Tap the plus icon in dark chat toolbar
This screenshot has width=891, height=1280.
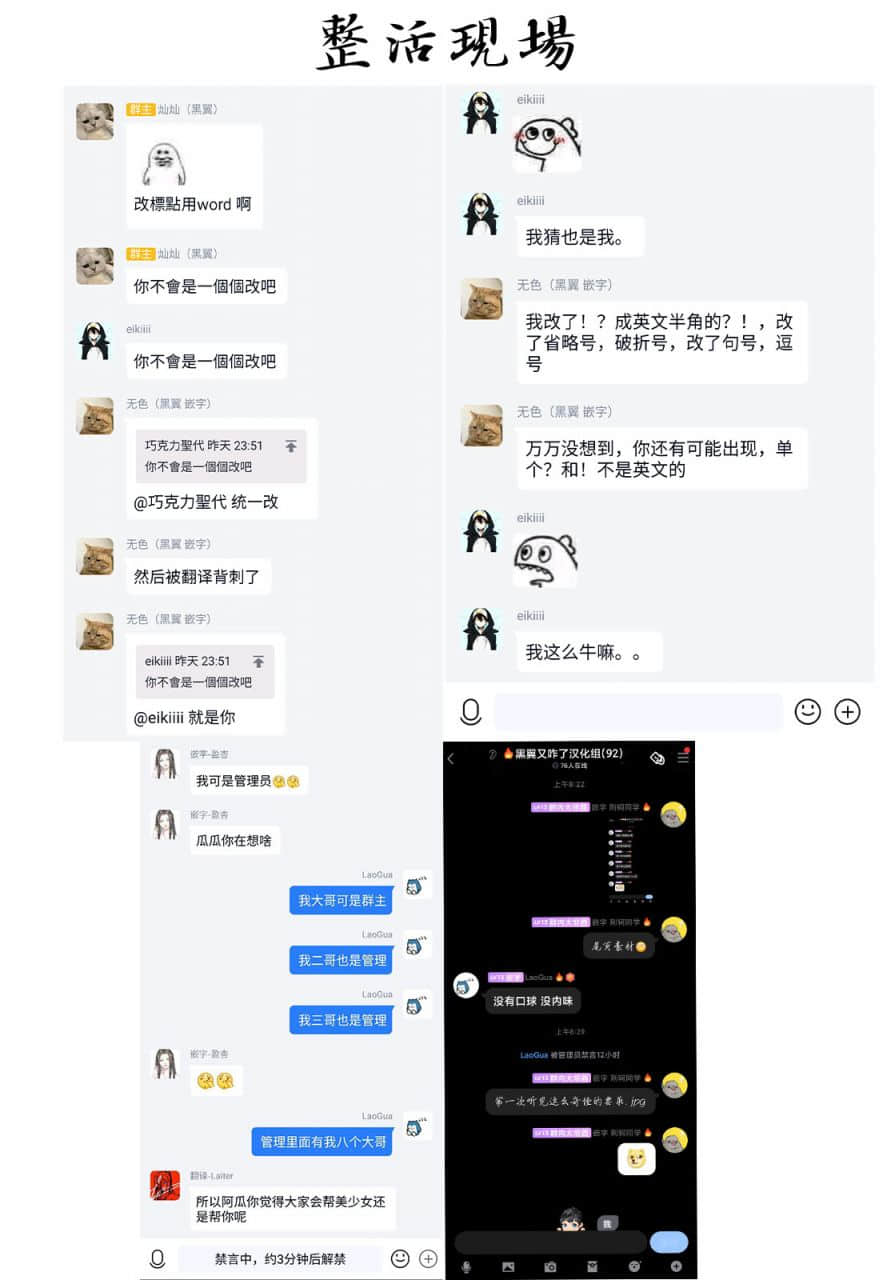click(x=676, y=1267)
